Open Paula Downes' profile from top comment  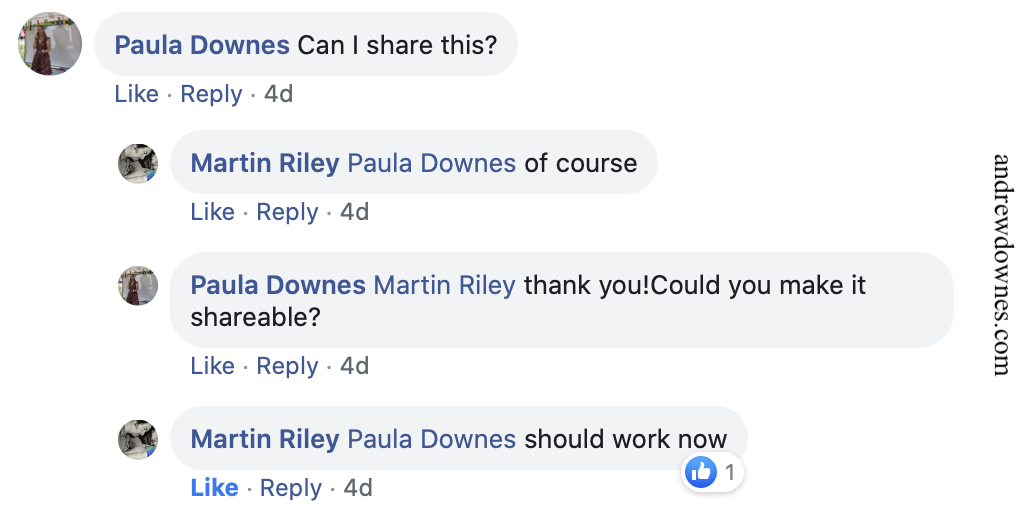tap(202, 45)
